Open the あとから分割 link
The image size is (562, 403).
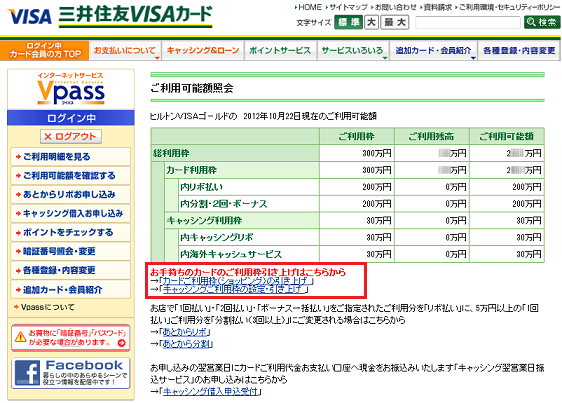pos(186,344)
